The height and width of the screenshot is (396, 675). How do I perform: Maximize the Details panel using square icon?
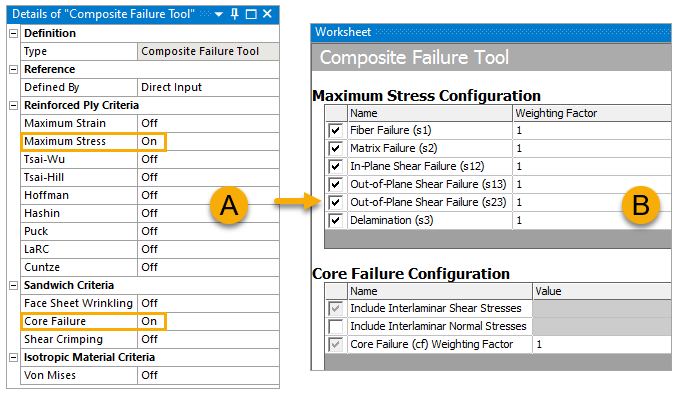pyautogui.click(x=251, y=14)
